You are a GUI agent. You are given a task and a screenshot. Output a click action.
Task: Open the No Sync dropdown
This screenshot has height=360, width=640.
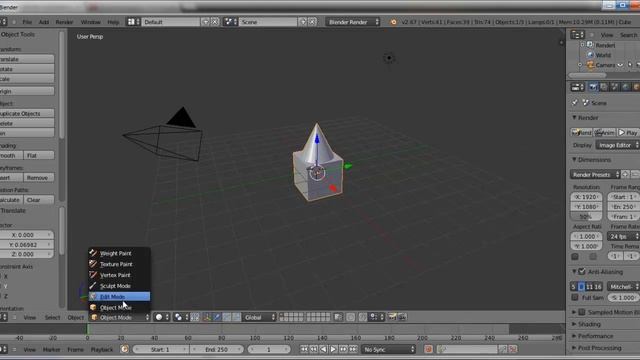coord(388,349)
